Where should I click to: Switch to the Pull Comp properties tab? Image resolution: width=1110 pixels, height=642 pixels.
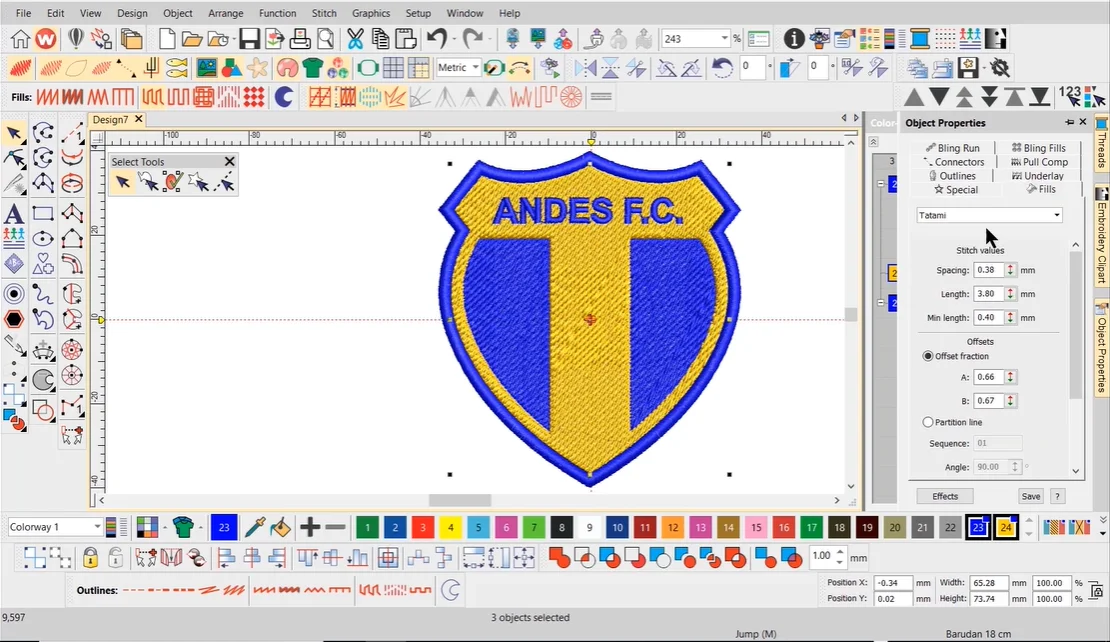tap(1039, 162)
